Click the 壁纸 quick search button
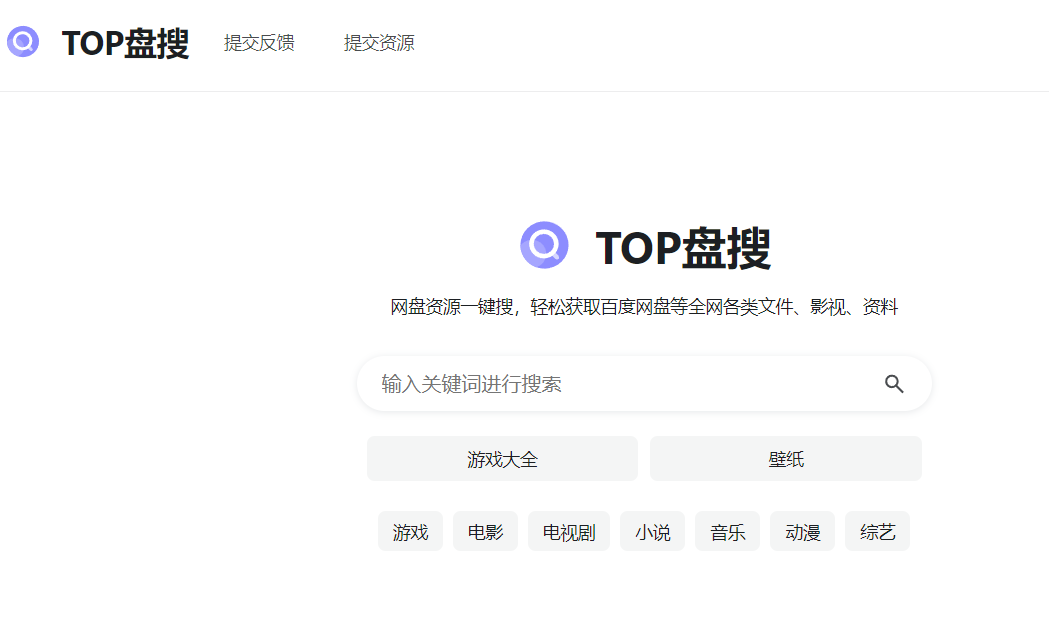 tap(786, 457)
